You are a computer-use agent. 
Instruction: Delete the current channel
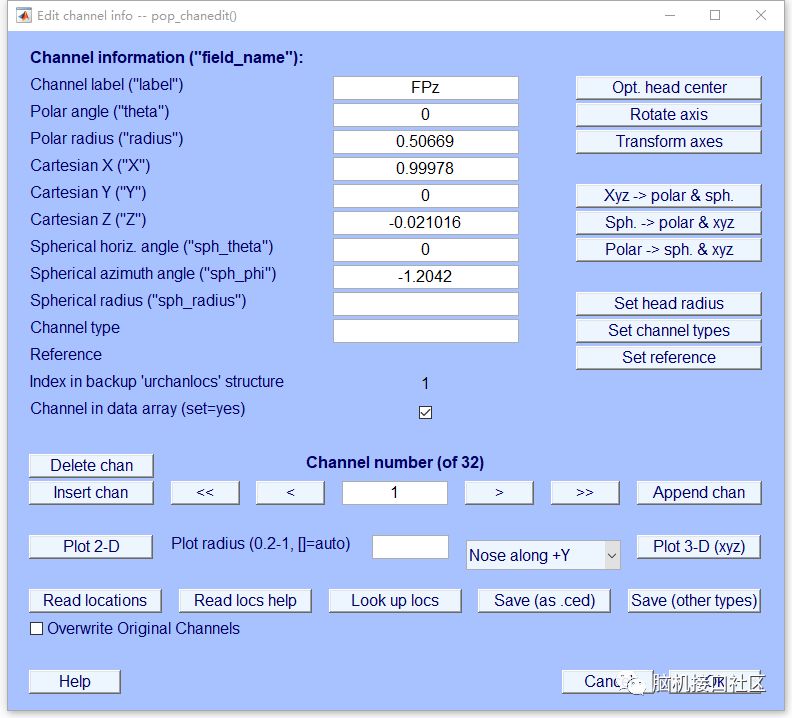(x=91, y=465)
